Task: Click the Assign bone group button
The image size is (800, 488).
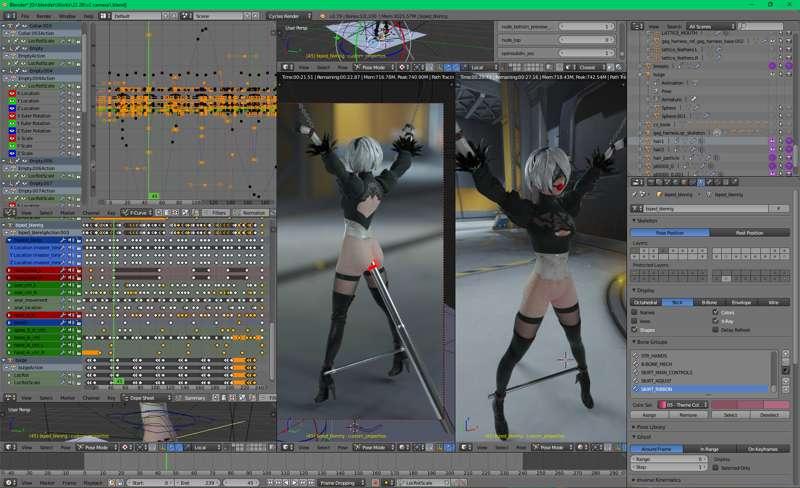Action: point(649,414)
